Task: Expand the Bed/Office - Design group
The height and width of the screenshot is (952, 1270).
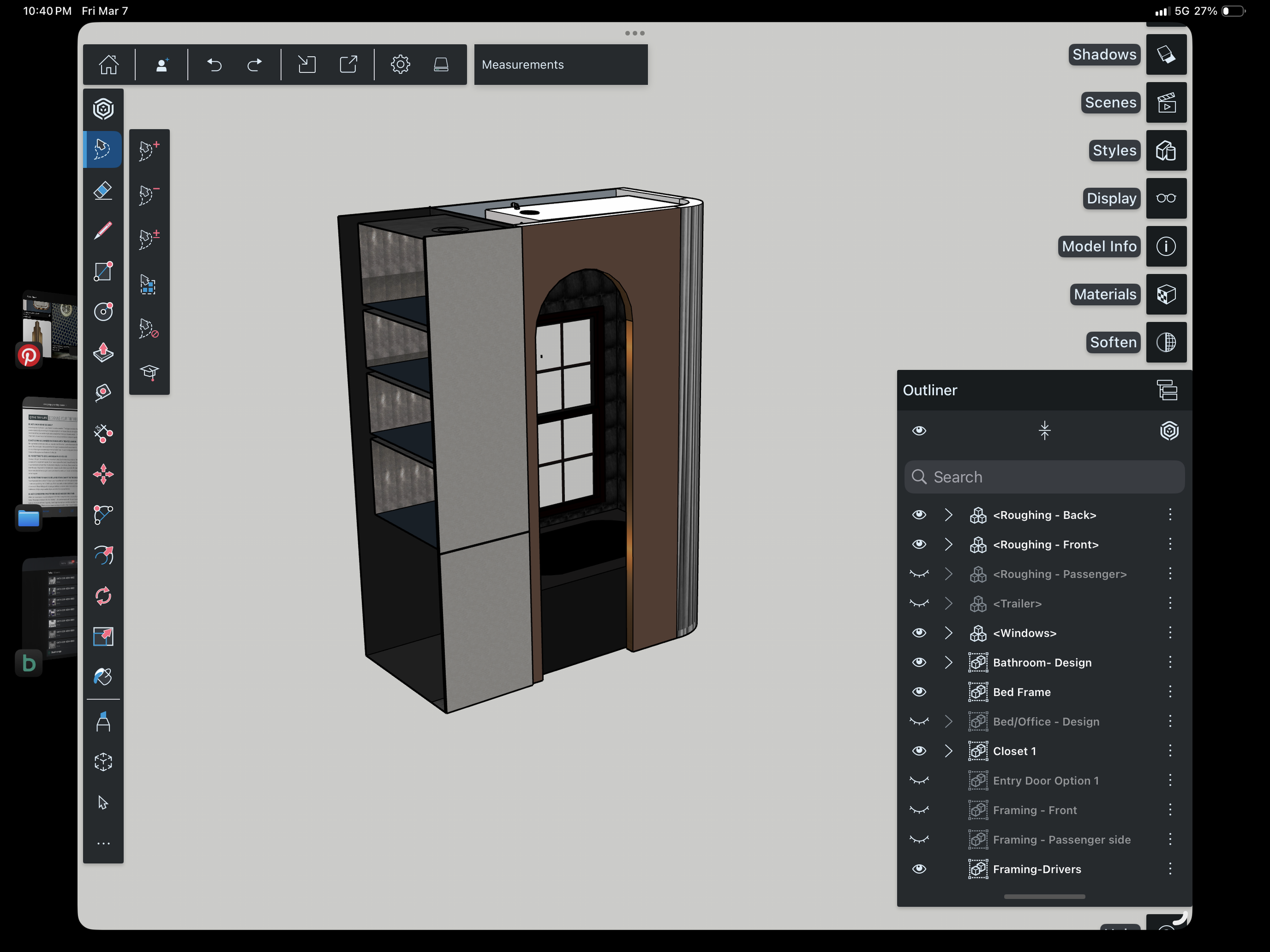Action: click(948, 721)
